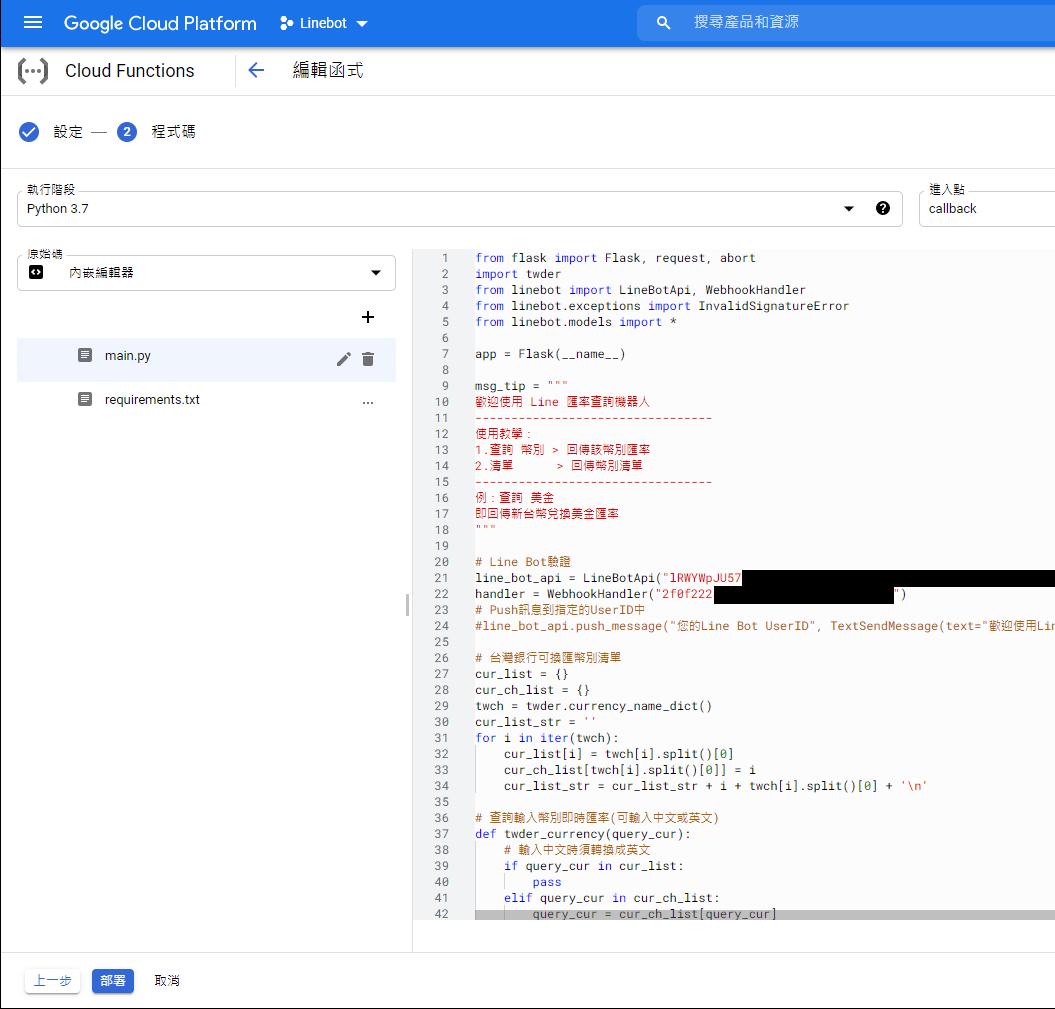Go back with the arrow icon
The height and width of the screenshot is (1009, 1055).
click(x=256, y=70)
